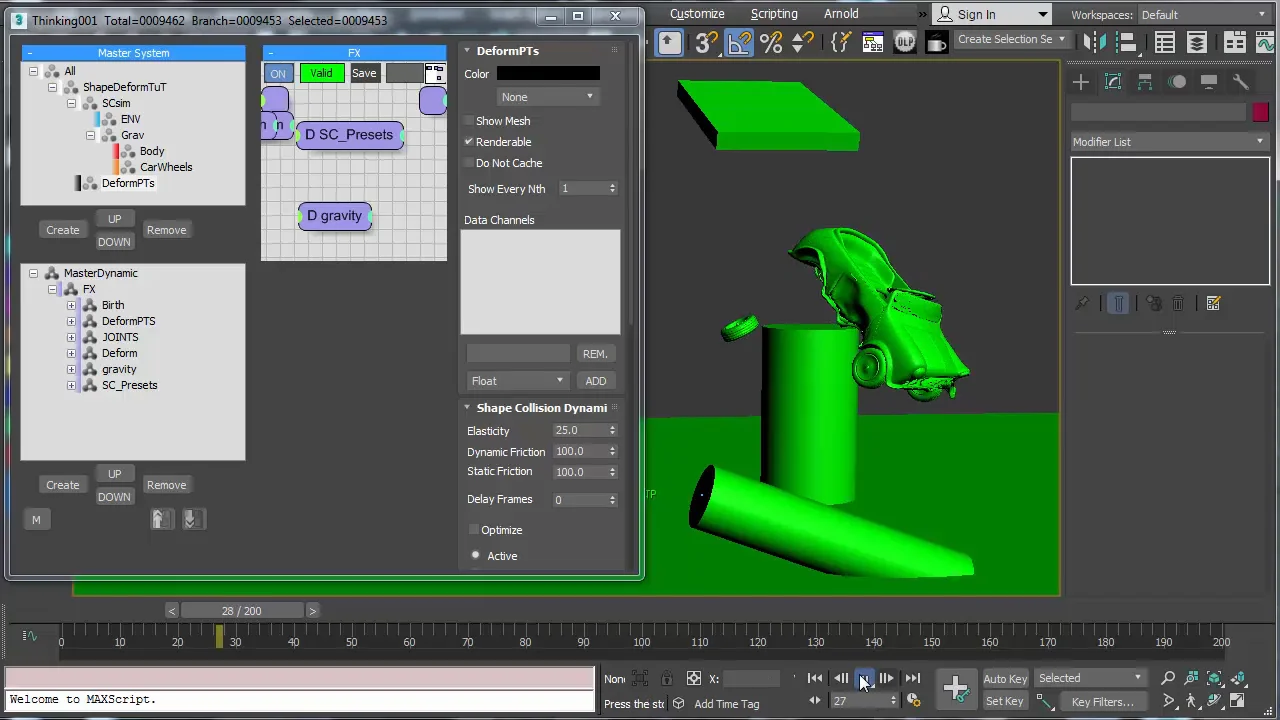Go to the start frame
The image size is (1280, 720).
point(815,678)
